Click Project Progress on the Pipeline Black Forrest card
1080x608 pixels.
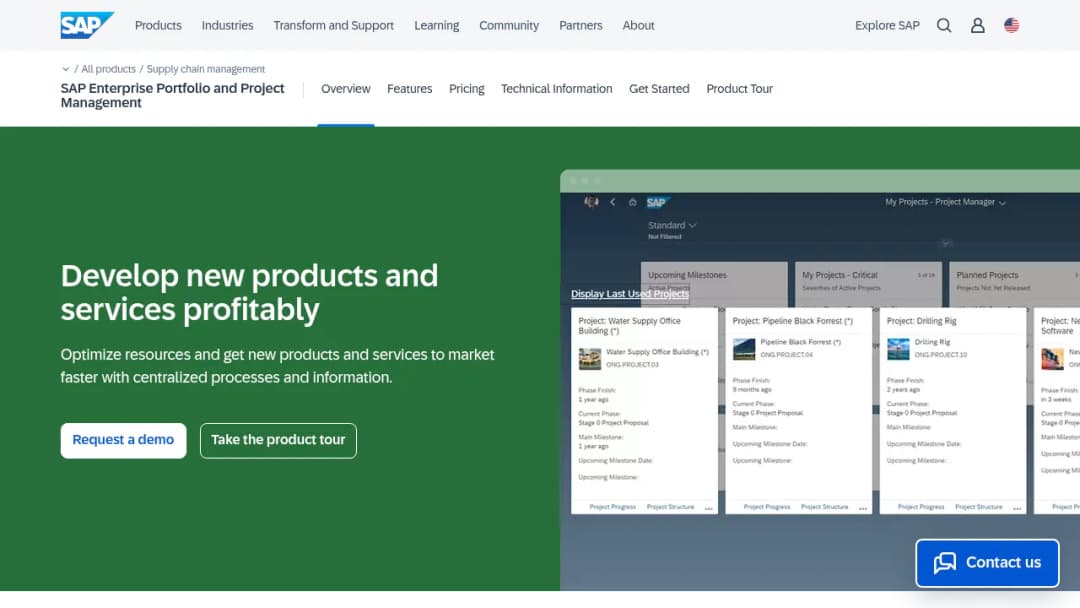click(767, 507)
